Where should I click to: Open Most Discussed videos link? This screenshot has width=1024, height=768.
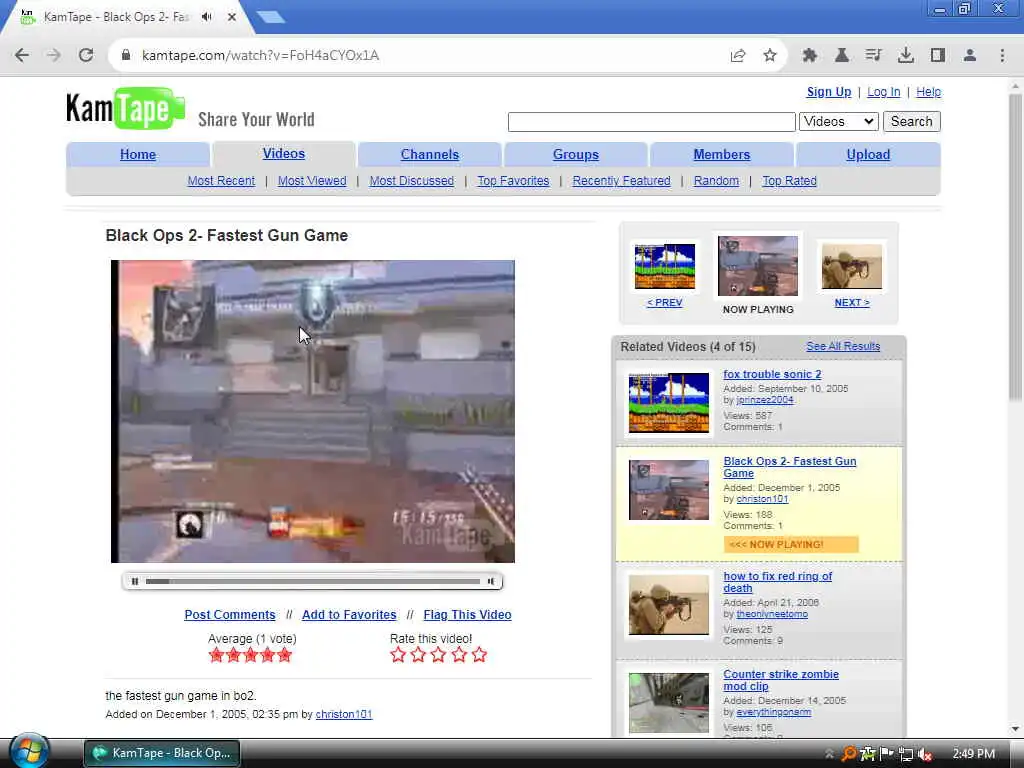(411, 181)
